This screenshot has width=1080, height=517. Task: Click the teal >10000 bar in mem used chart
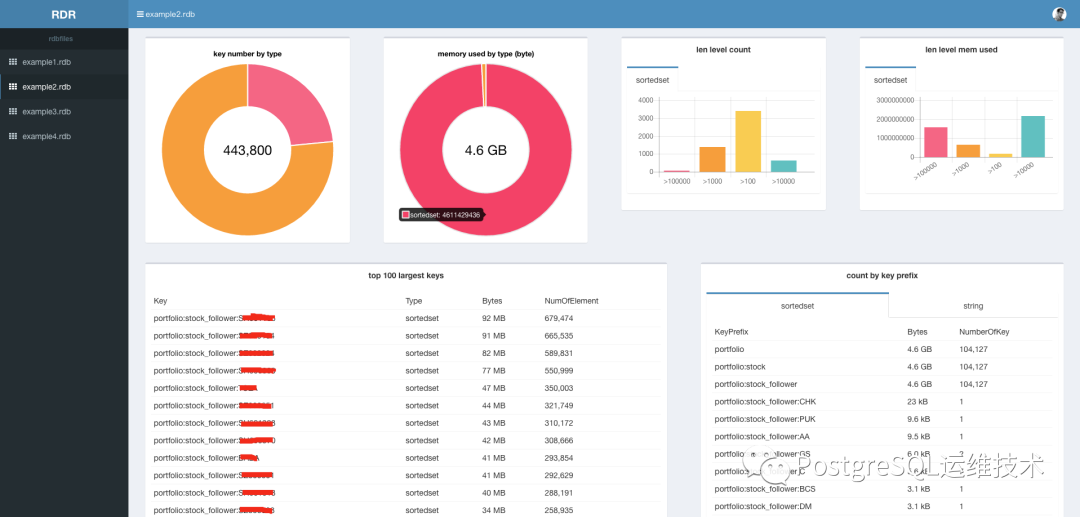tap(1032, 136)
